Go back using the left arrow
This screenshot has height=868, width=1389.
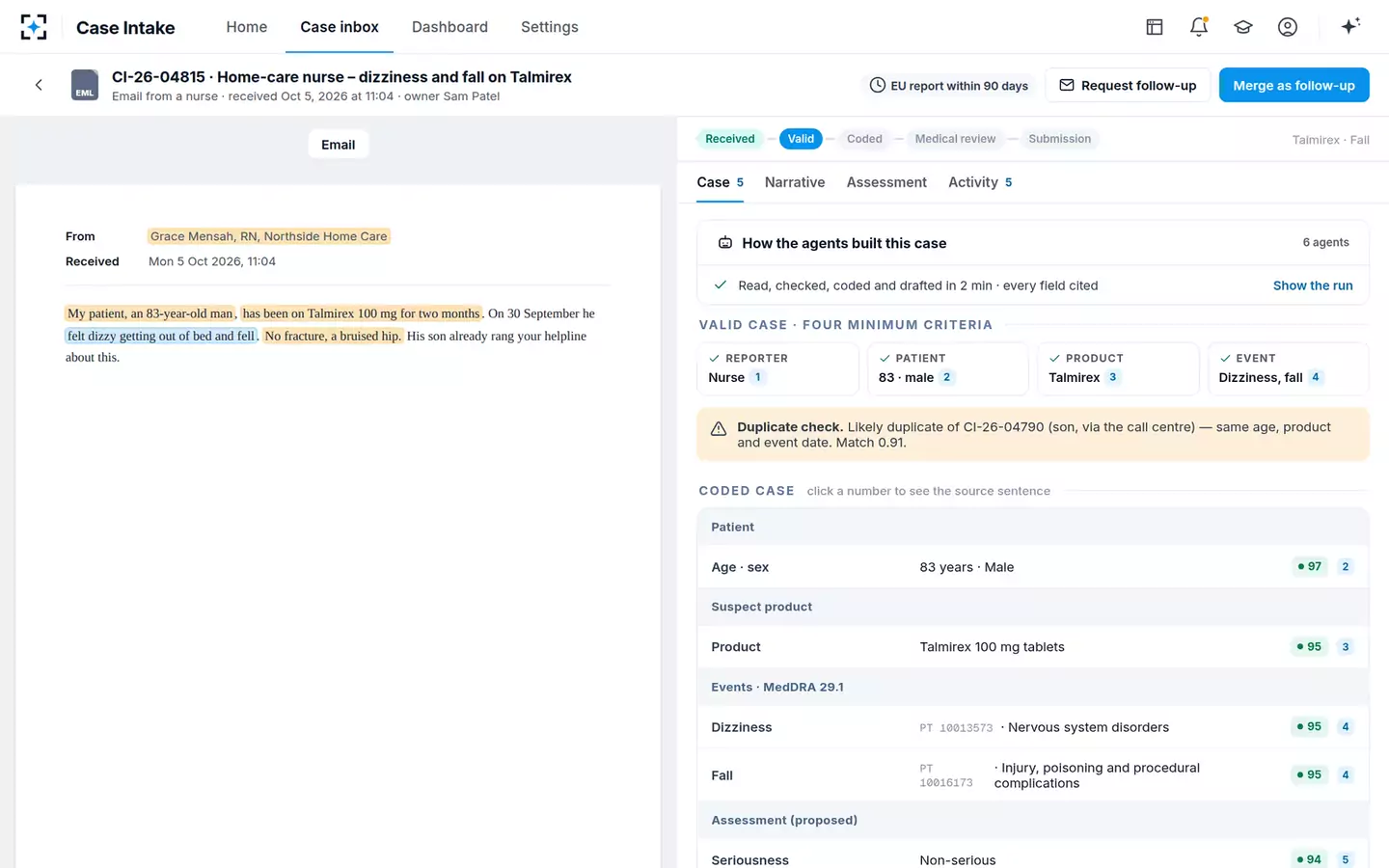[39, 85]
